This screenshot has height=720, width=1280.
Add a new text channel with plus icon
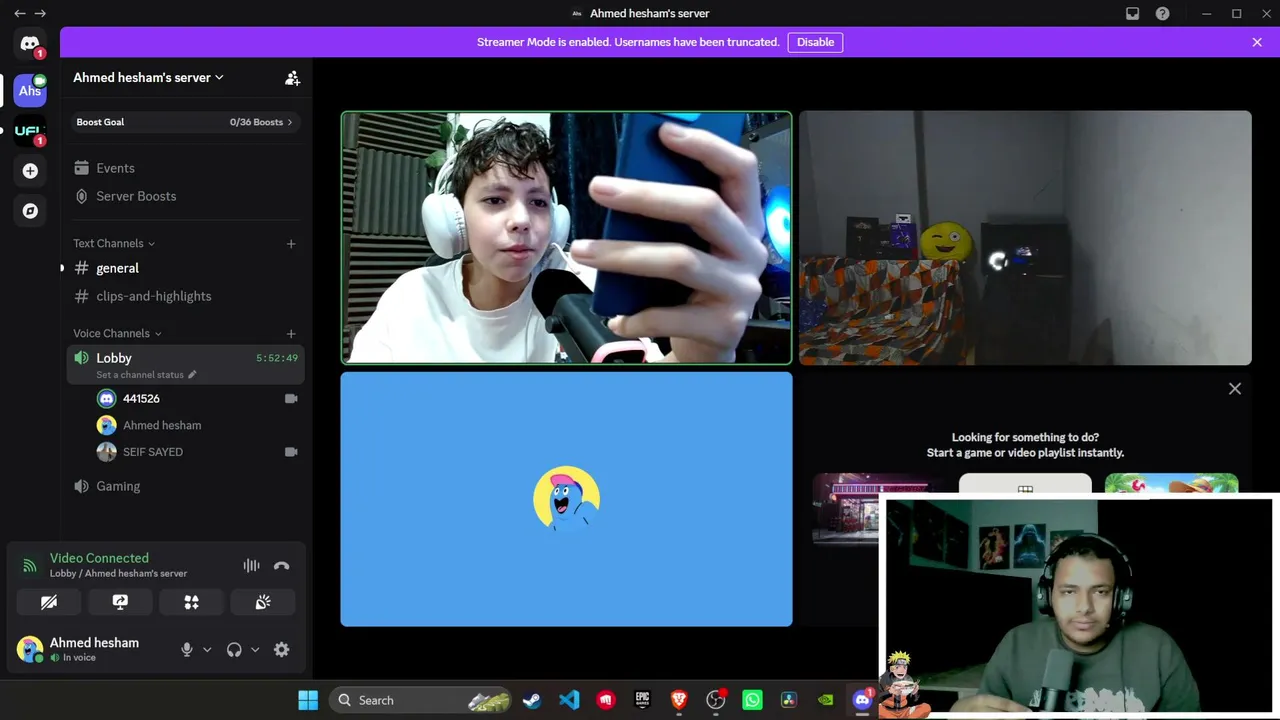coord(291,244)
